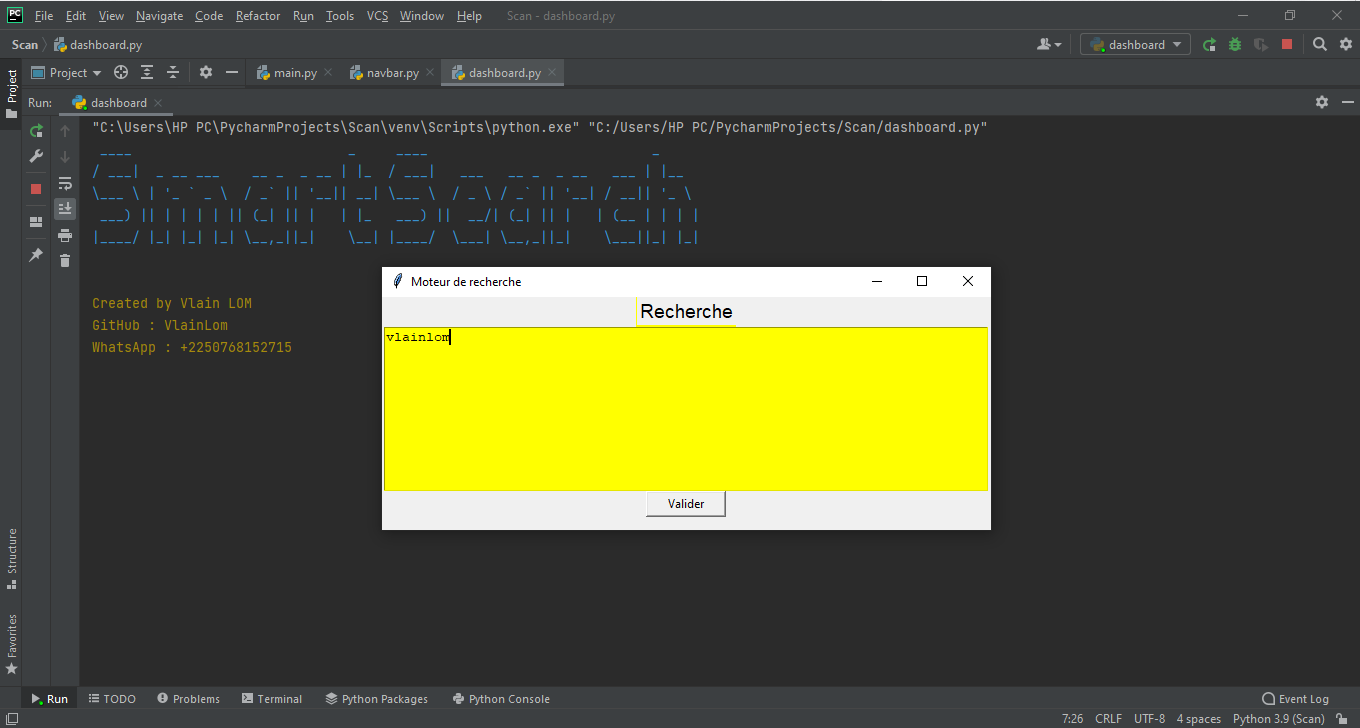Viewport: 1360px width, 728px height.
Task: Start debugging with the bug icon
Action: pyautogui.click(x=1234, y=45)
